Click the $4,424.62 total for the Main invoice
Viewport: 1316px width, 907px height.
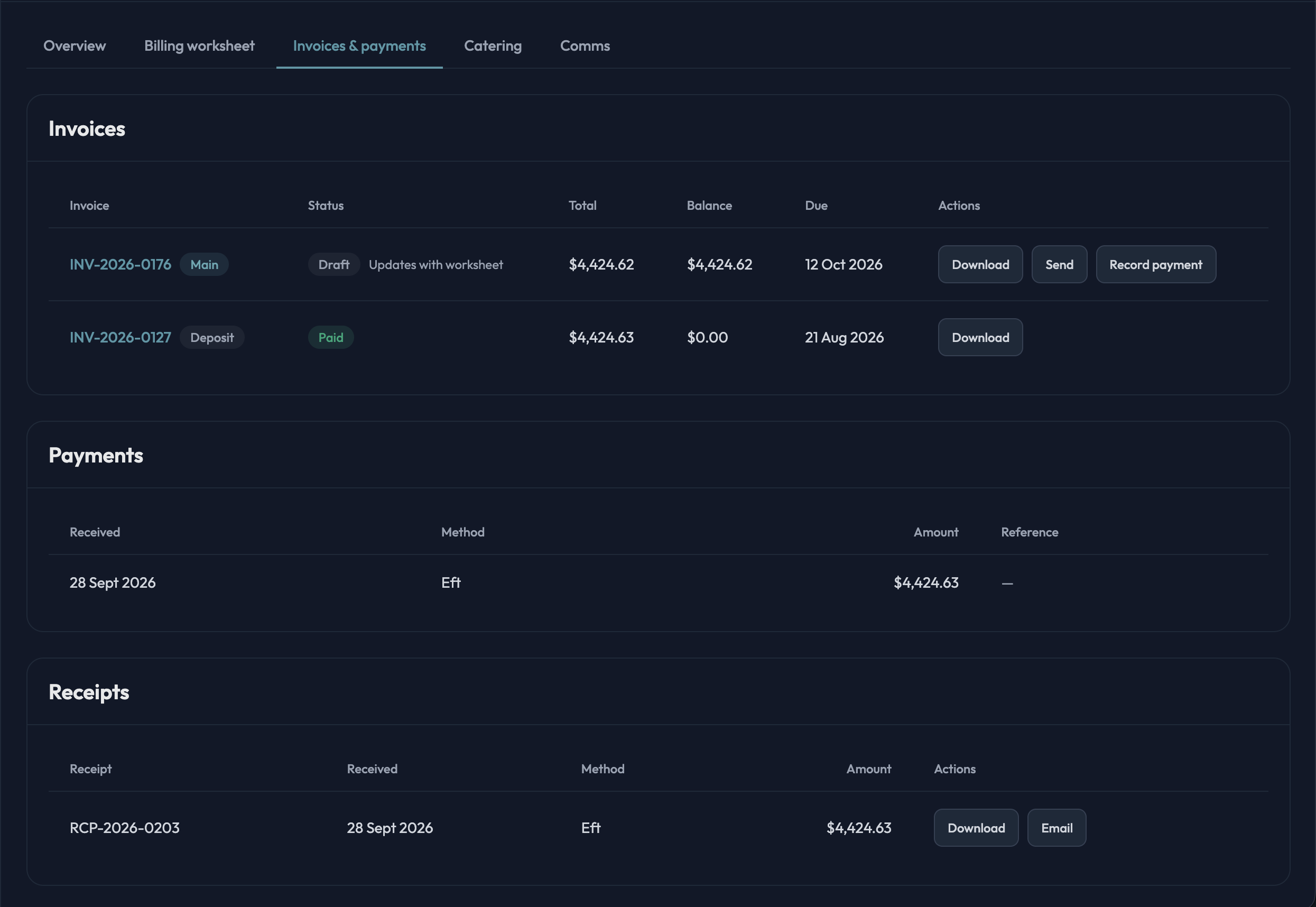(601, 264)
